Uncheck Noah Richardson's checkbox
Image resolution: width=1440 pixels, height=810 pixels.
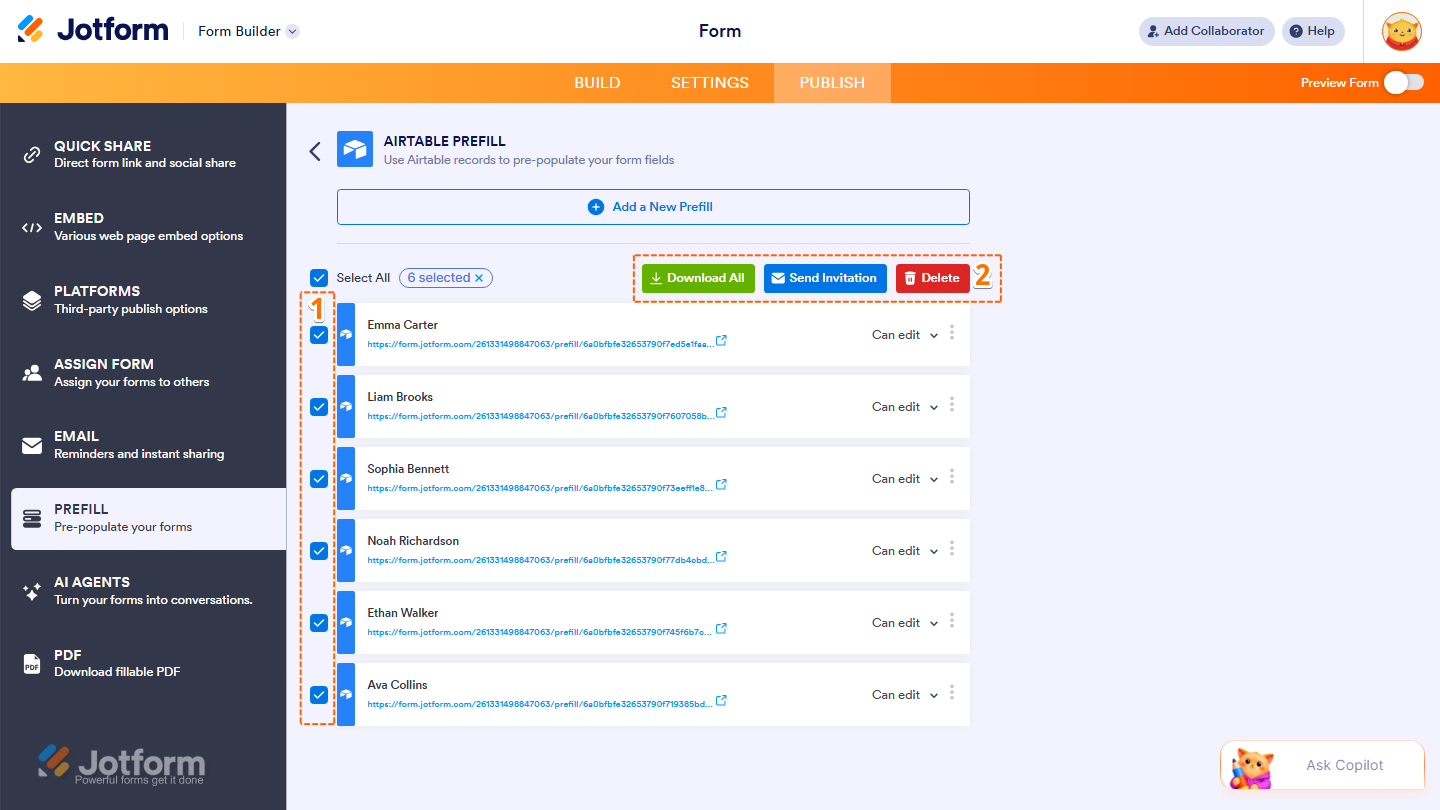[x=319, y=551]
